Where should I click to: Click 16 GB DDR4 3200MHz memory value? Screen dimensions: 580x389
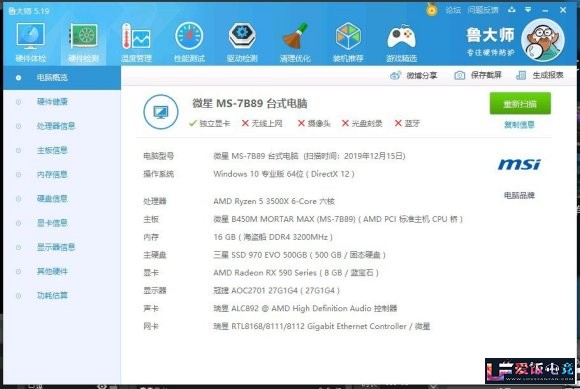(x=273, y=237)
